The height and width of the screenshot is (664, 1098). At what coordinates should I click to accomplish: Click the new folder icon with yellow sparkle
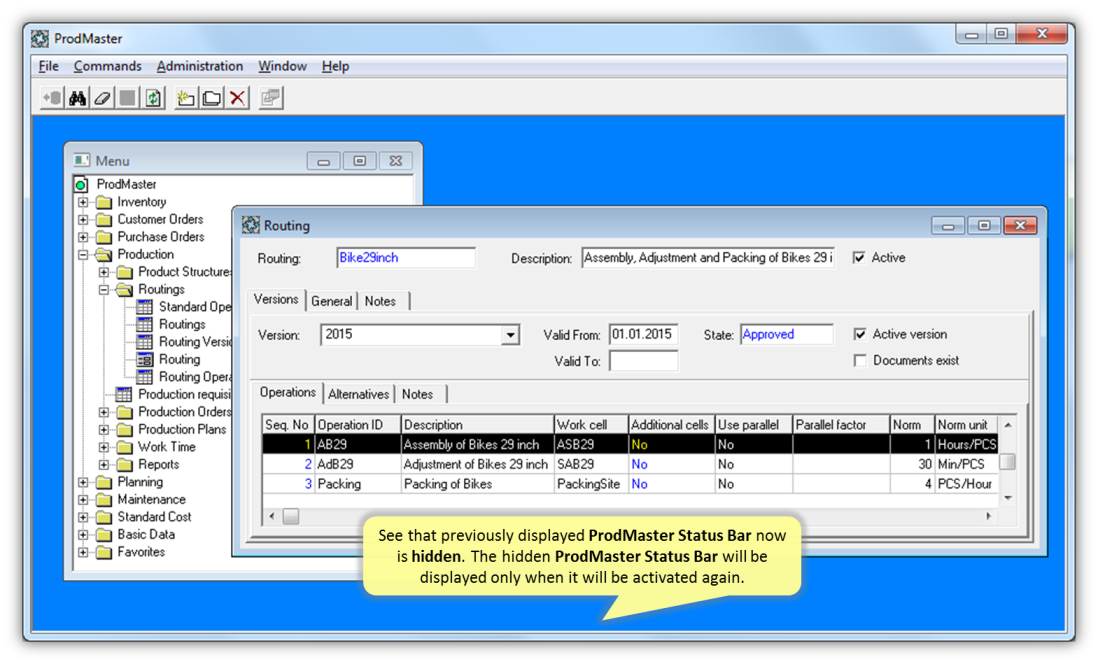(186, 98)
